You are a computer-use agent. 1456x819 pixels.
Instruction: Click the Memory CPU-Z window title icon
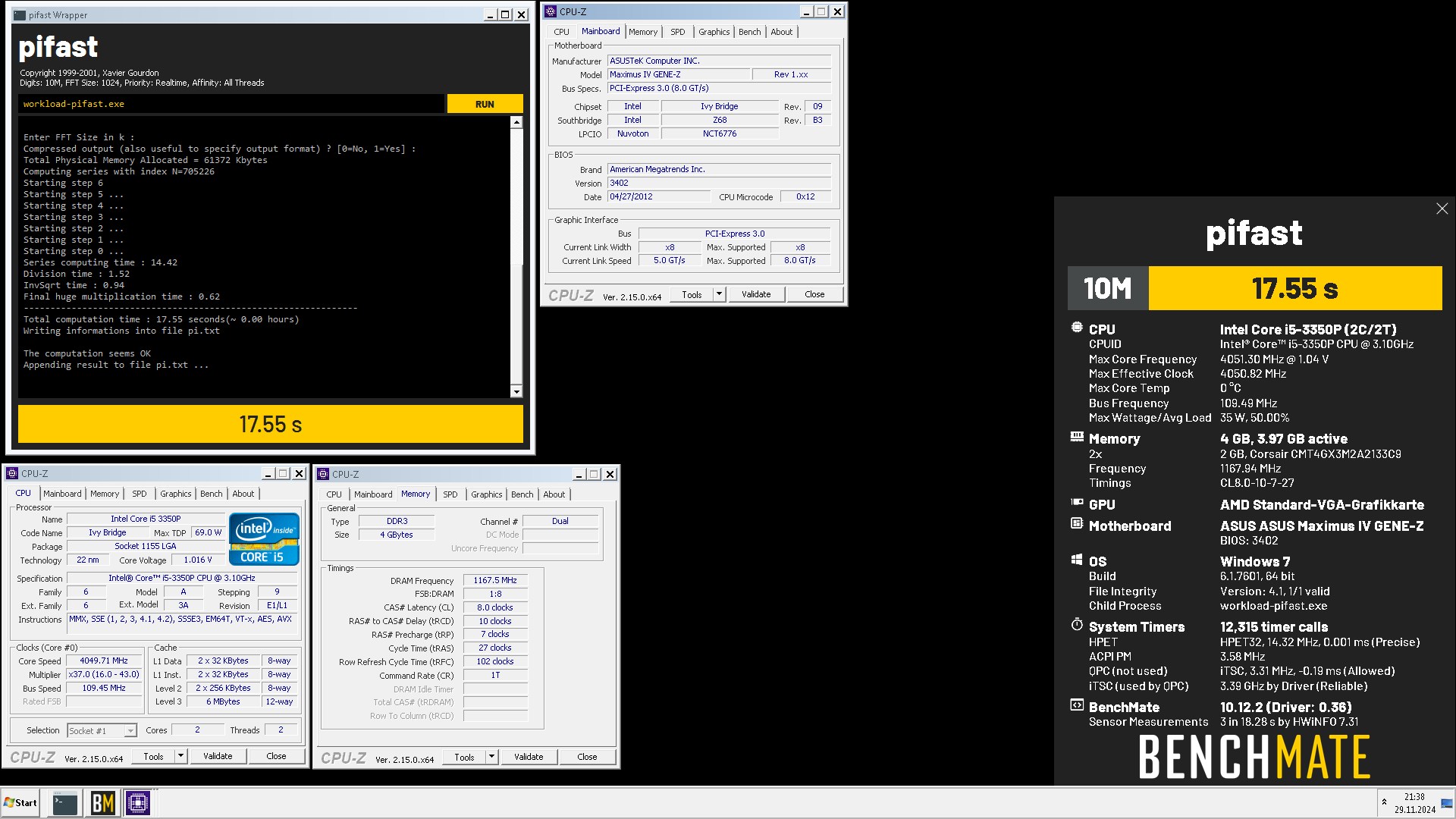323,474
